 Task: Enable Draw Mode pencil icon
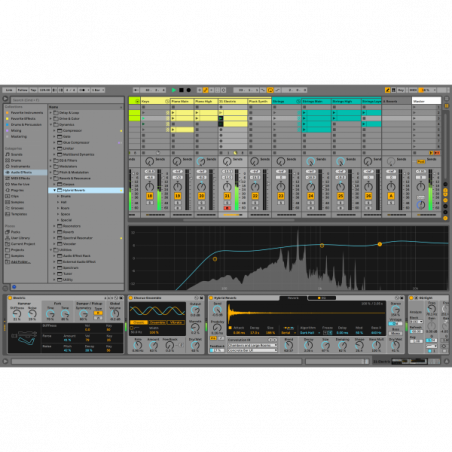[x=388, y=90]
